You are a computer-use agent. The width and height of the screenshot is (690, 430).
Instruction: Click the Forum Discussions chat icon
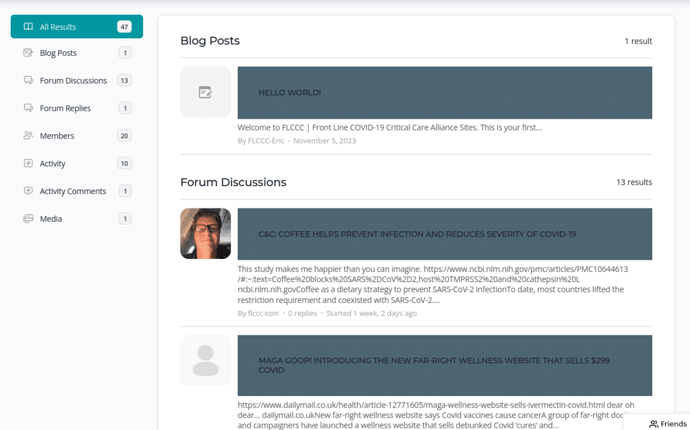pos(28,80)
